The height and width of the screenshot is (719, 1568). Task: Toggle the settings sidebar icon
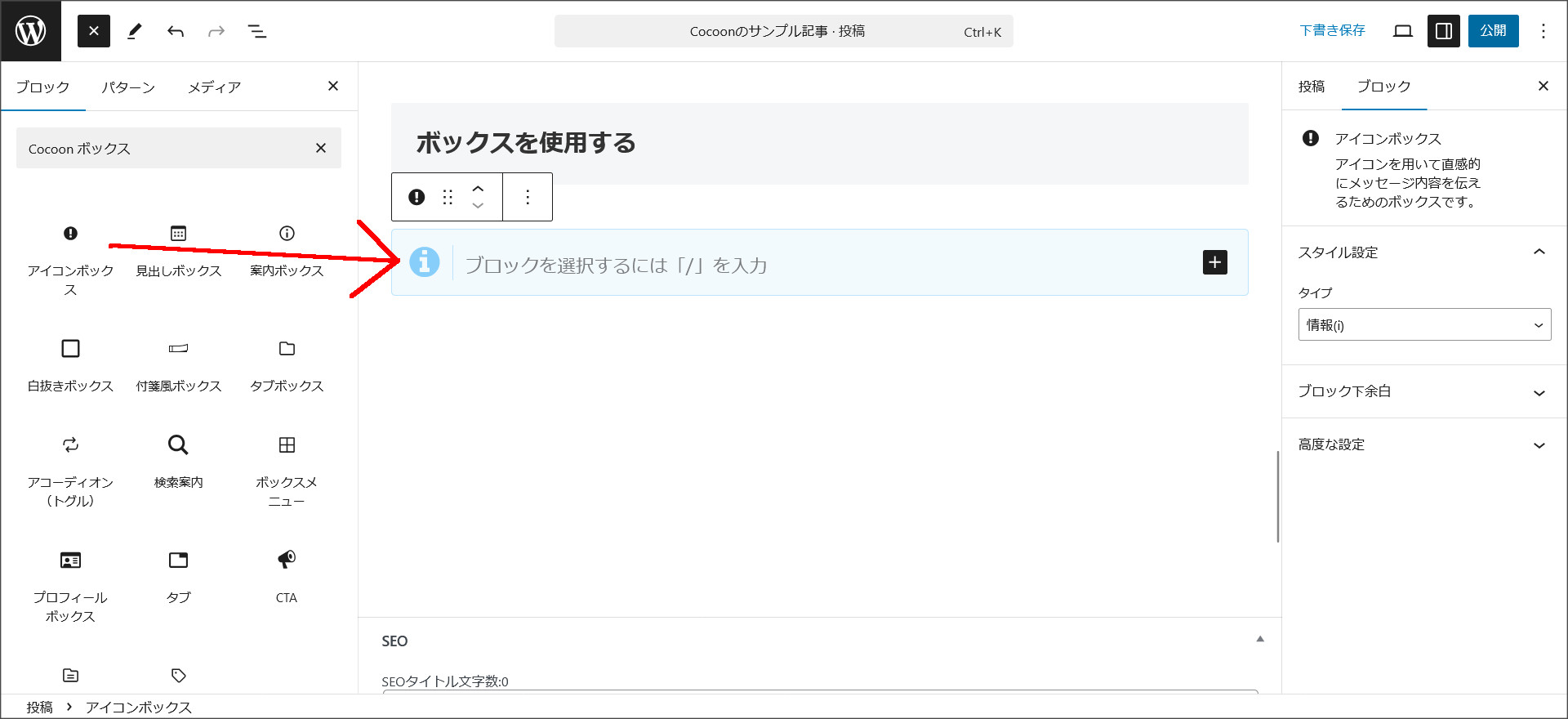1444,31
